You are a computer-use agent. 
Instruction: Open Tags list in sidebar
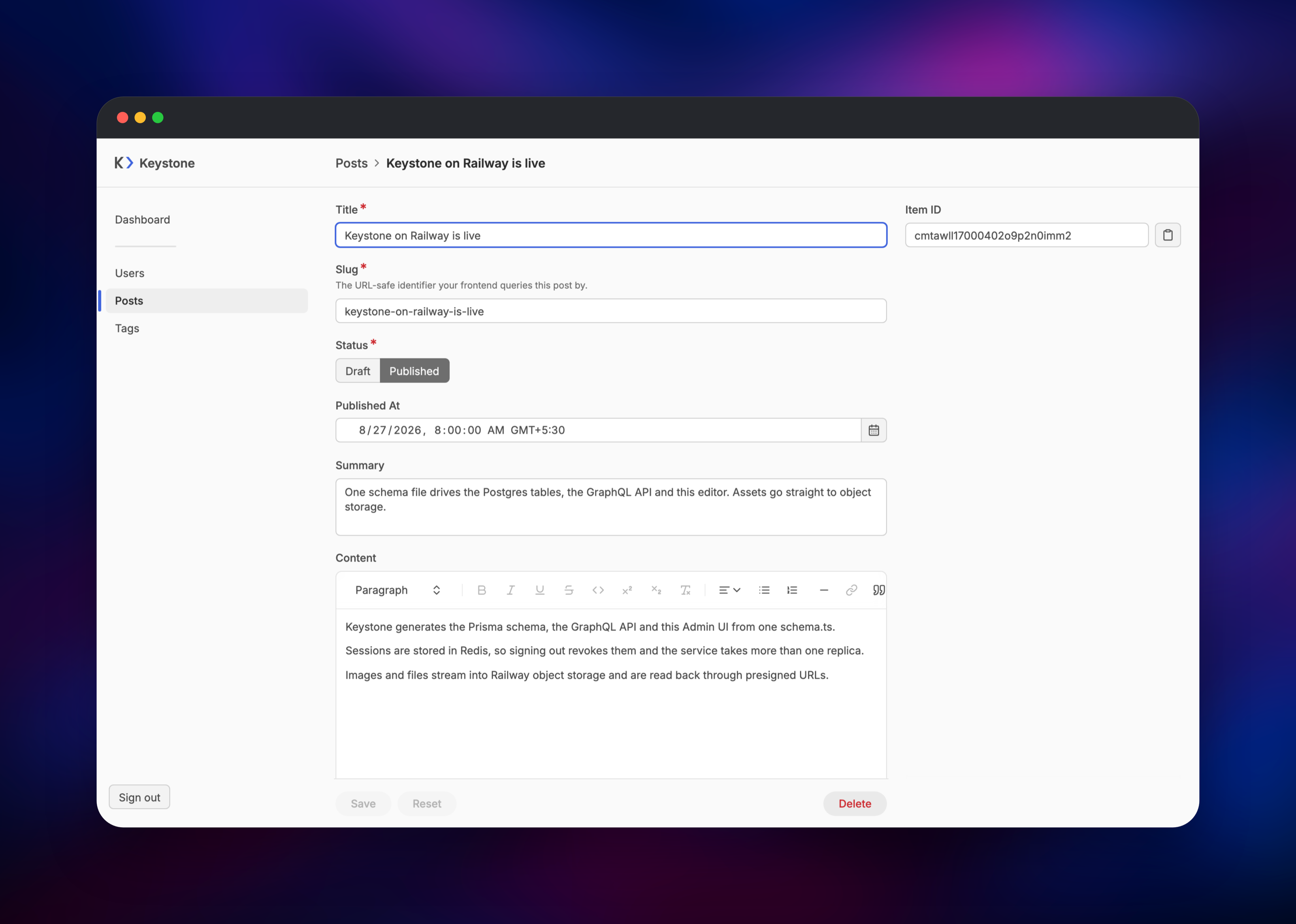click(x=127, y=328)
